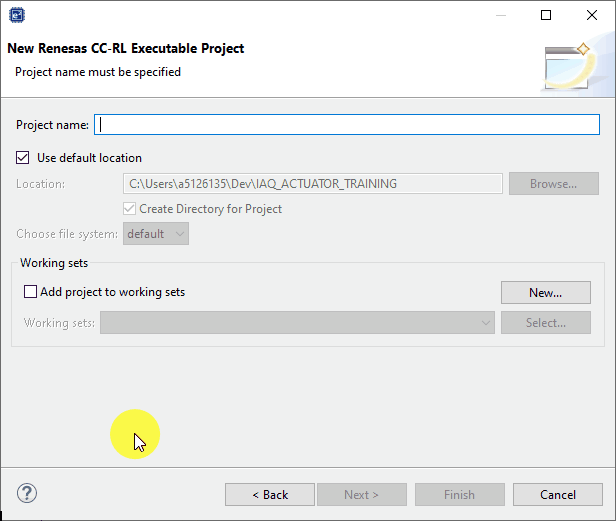The width and height of the screenshot is (616, 521).
Task: Click in the Project name text field
Action: tap(346, 125)
